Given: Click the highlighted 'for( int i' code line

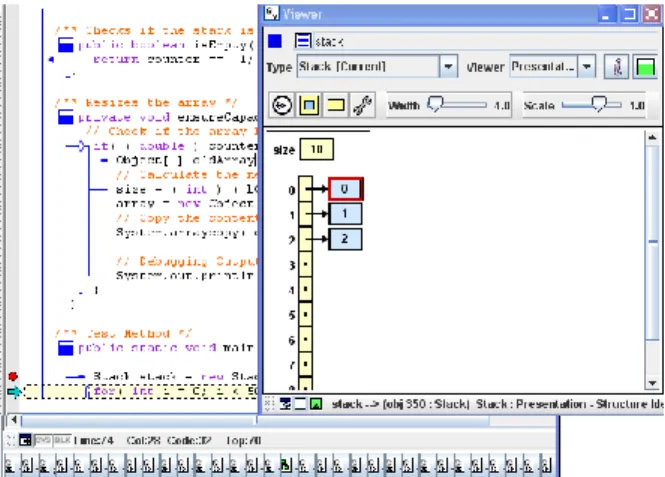Looking at the screenshot, I should 175,391.
